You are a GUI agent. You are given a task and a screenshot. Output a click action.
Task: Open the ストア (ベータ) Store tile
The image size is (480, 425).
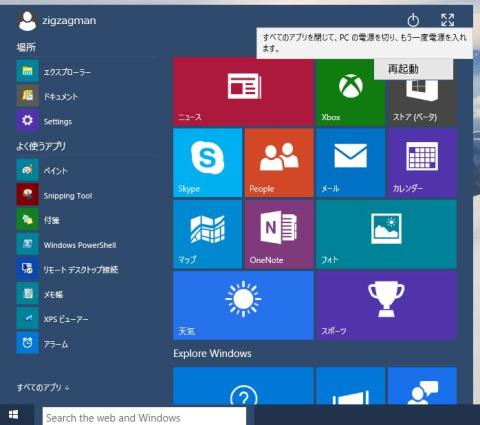tap(422, 102)
